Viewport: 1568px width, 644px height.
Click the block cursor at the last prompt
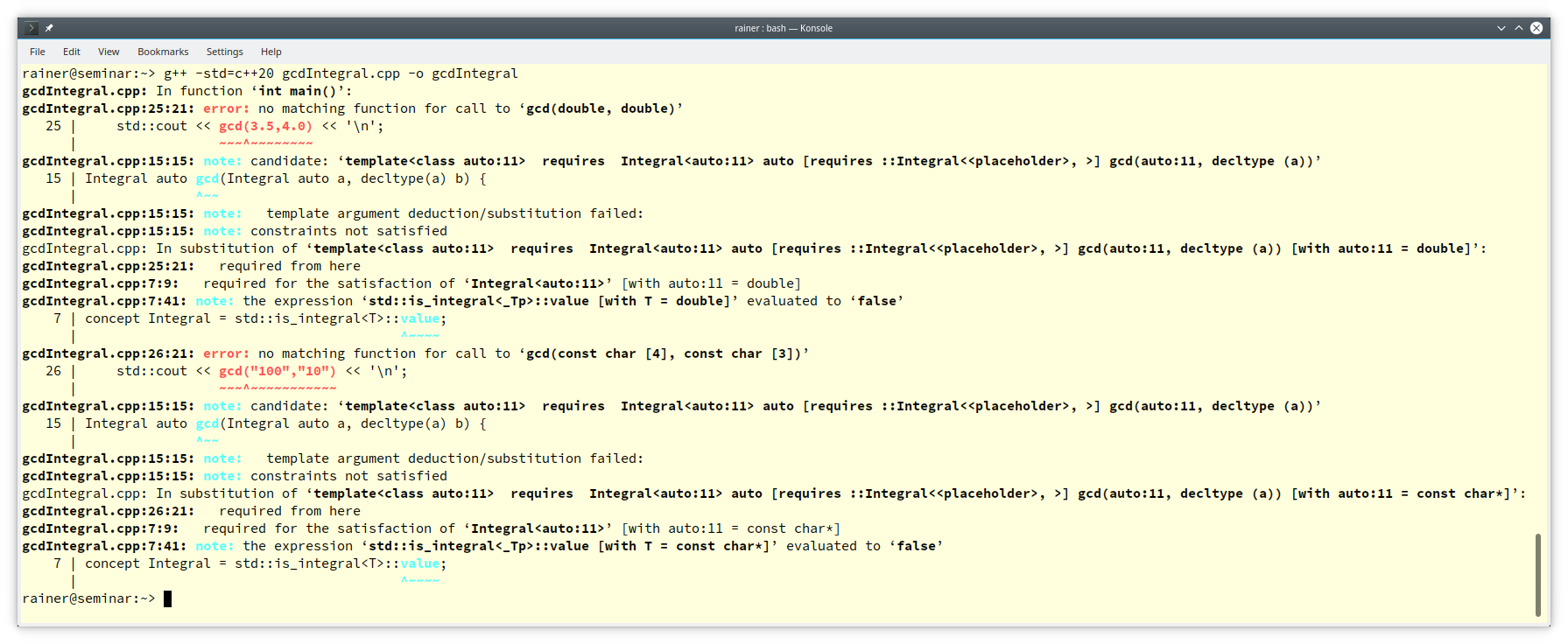[168, 598]
